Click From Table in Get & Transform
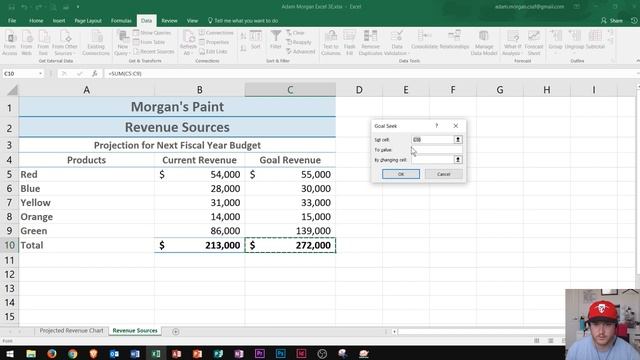Image resolution: width=640 pixels, height=360 pixels. [149, 42]
